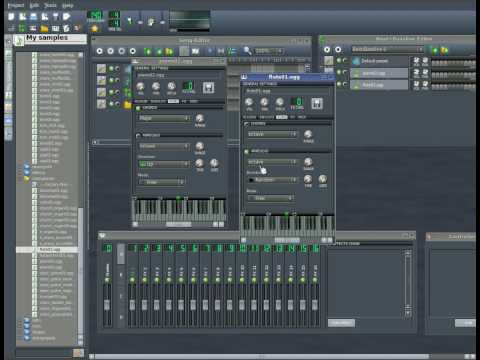Image resolution: width=480 pixels, height=360 pixels.
Task: Click the piano icon in flute01.ogg window
Action: pos(244,77)
